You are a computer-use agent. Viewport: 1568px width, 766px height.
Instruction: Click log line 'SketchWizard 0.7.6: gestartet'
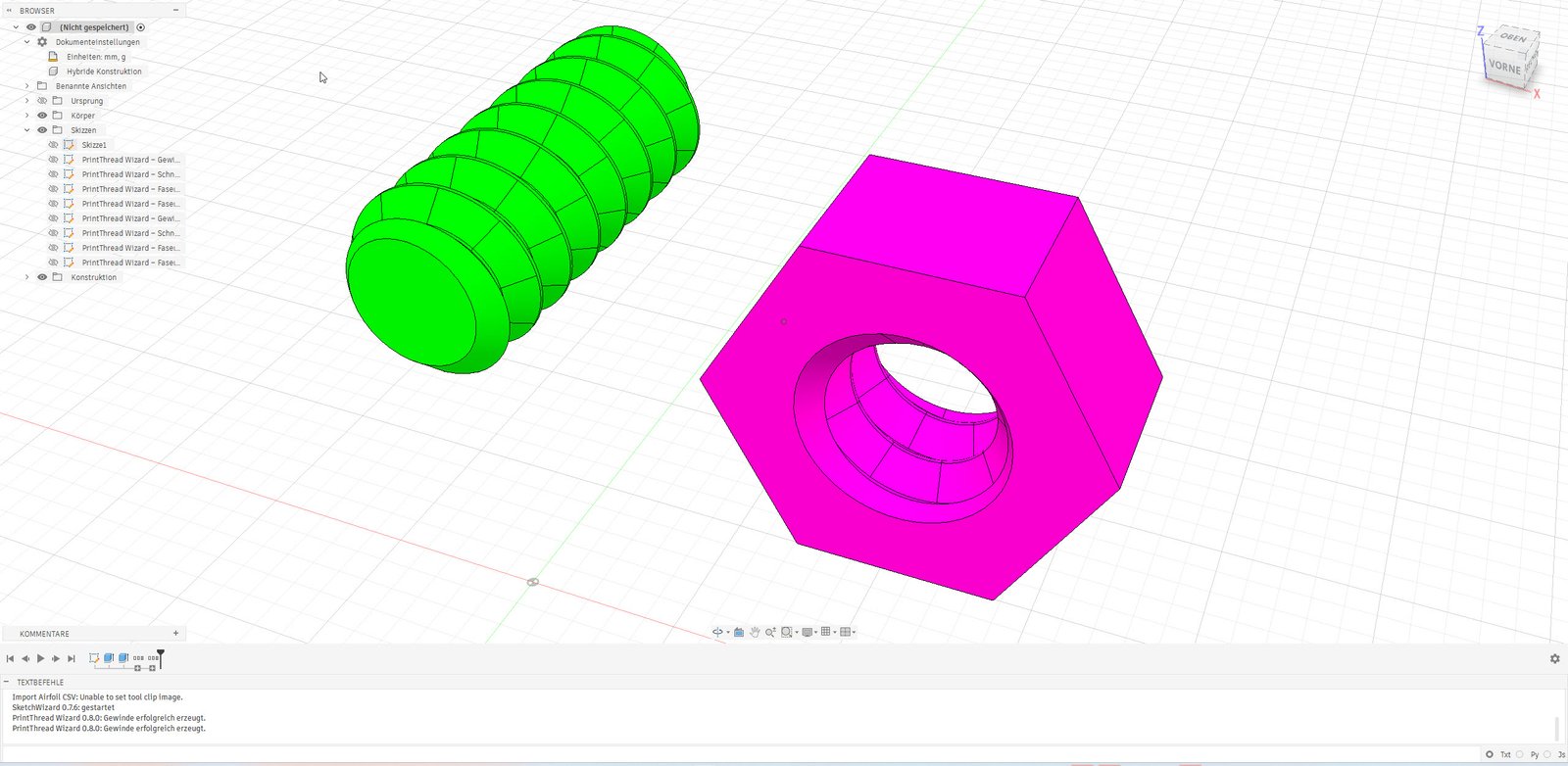point(64,707)
